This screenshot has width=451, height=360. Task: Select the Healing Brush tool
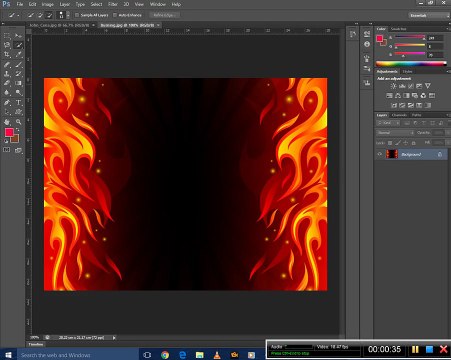coord(7,65)
